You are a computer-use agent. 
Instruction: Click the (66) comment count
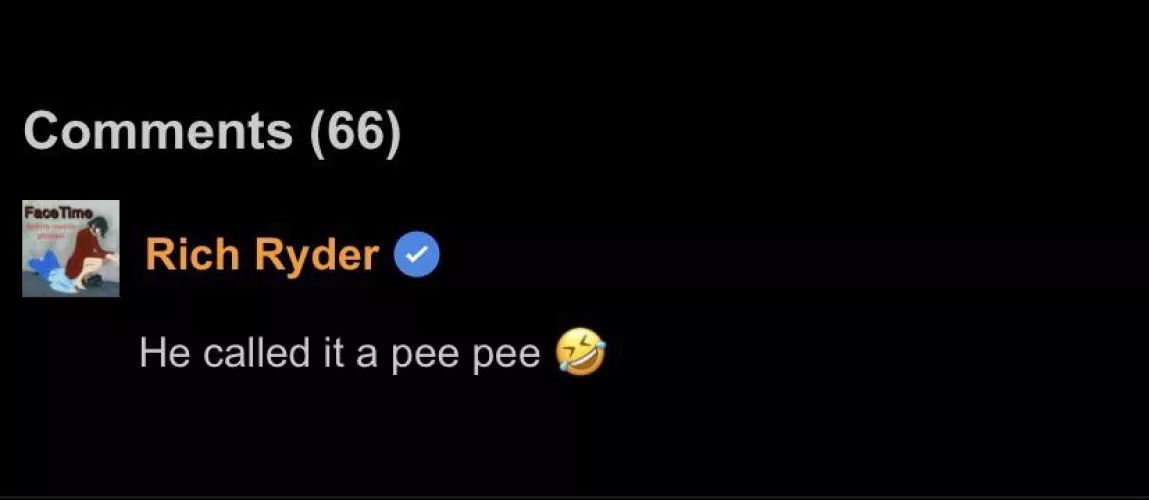click(355, 133)
